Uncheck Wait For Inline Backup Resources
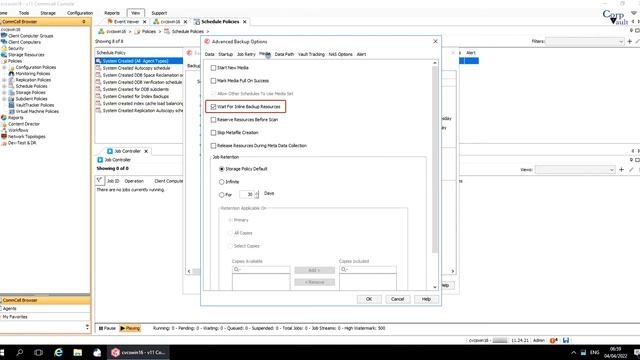Viewport: 640px width, 360px height. pos(213,107)
